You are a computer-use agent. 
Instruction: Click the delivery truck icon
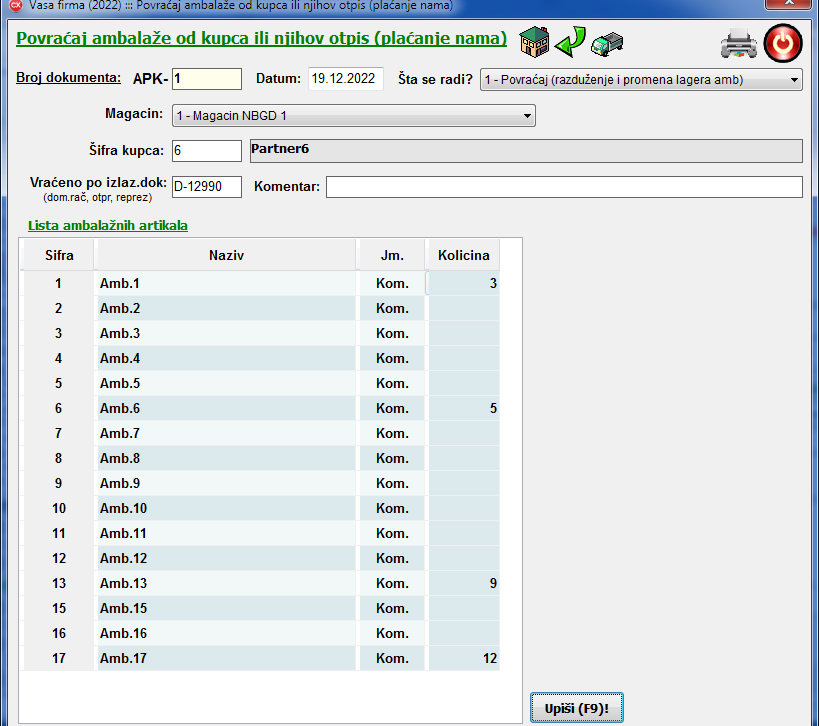coord(607,44)
